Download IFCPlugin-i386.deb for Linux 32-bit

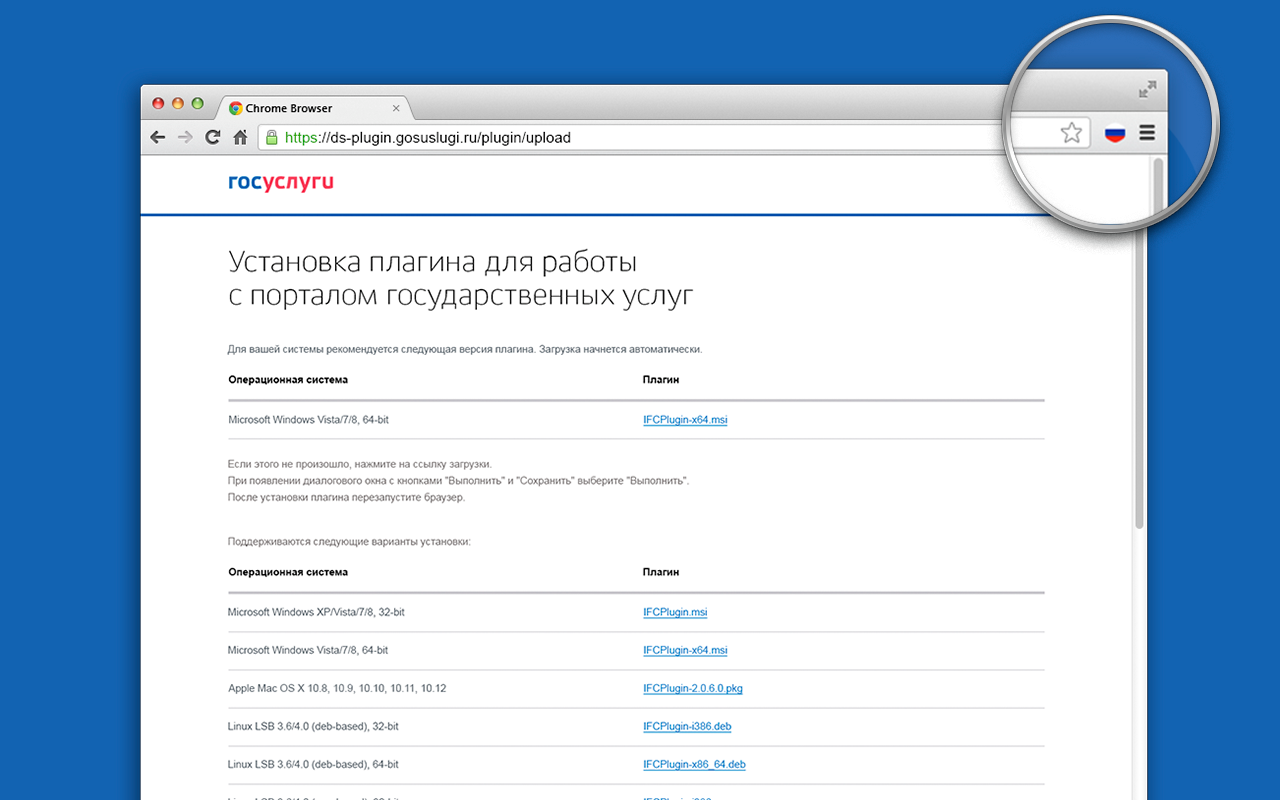tap(687, 726)
